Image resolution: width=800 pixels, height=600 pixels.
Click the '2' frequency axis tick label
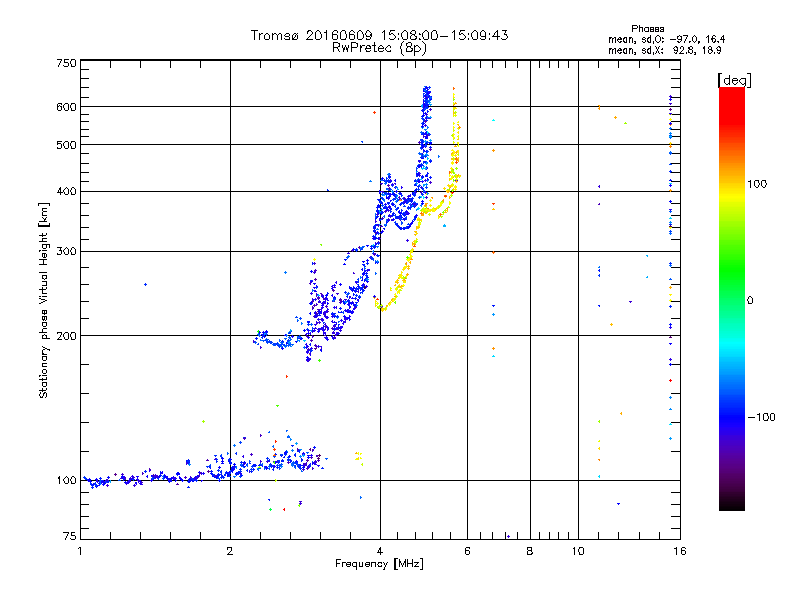coord(230,551)
